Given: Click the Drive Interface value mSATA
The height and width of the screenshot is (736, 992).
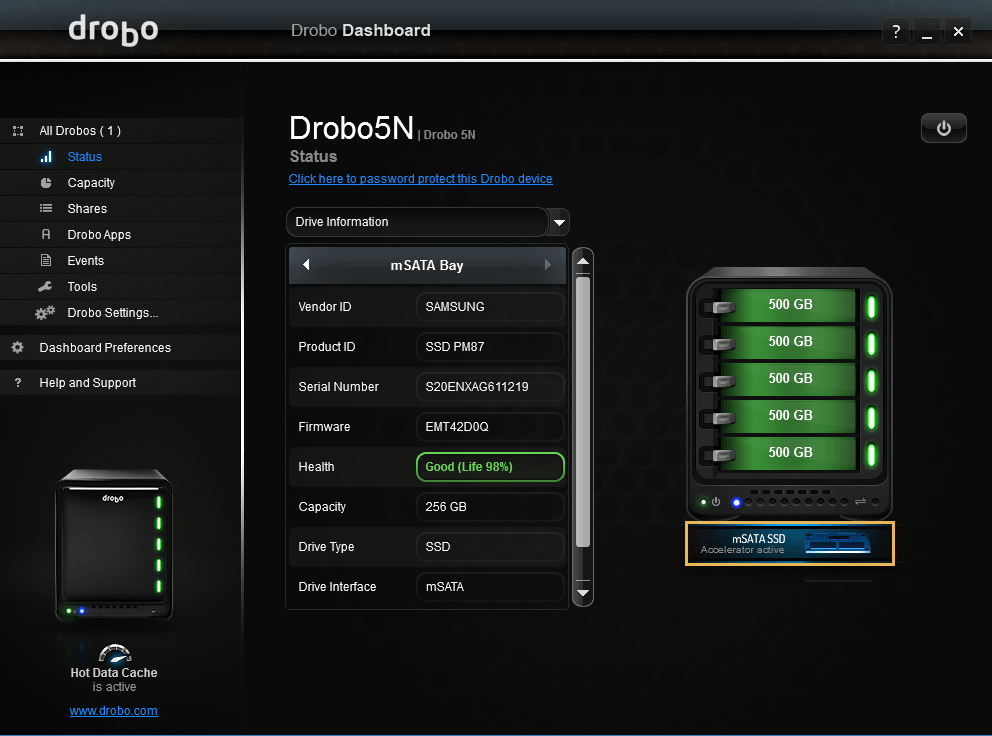Looking at the screenshot, I should (x=490, y=587).
